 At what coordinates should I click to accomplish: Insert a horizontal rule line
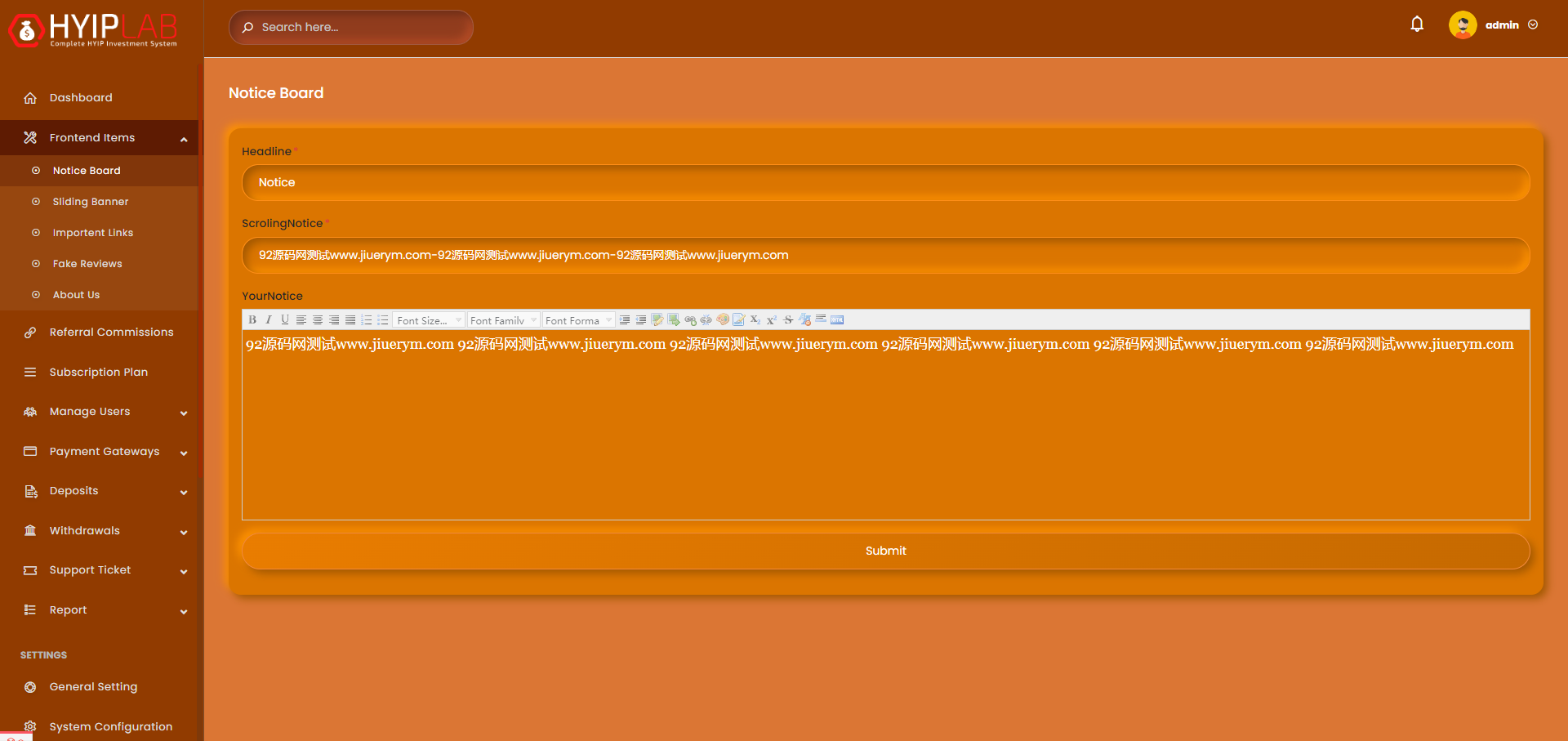coord(821,320)
